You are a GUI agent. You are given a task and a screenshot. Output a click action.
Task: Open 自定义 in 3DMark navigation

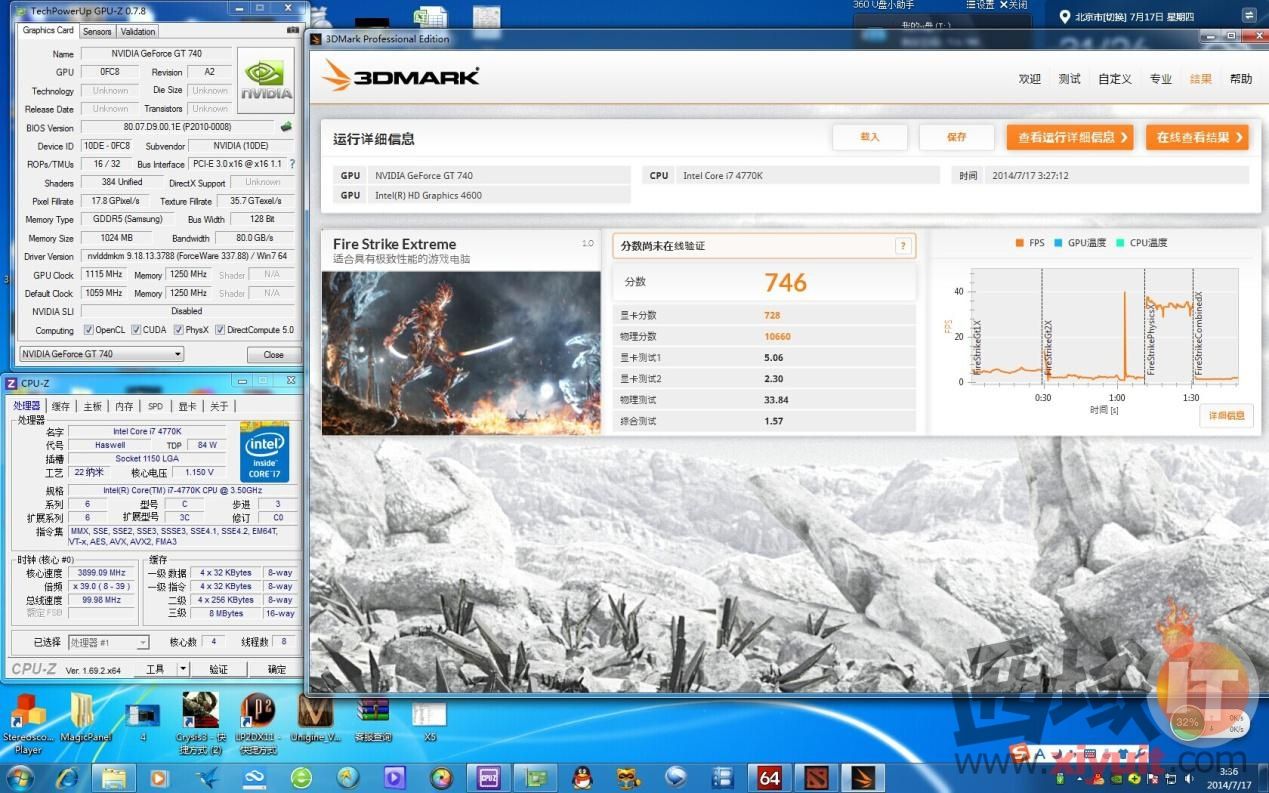[x=1115, y=79]
